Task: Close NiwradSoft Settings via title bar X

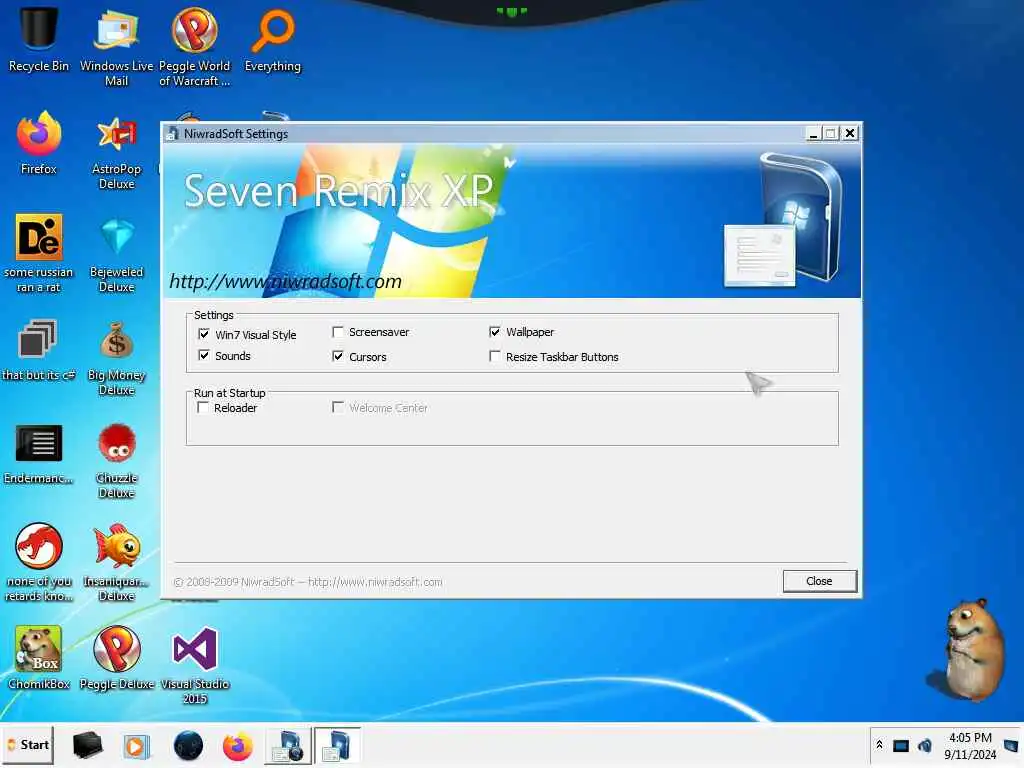Action: coord(850,133)
